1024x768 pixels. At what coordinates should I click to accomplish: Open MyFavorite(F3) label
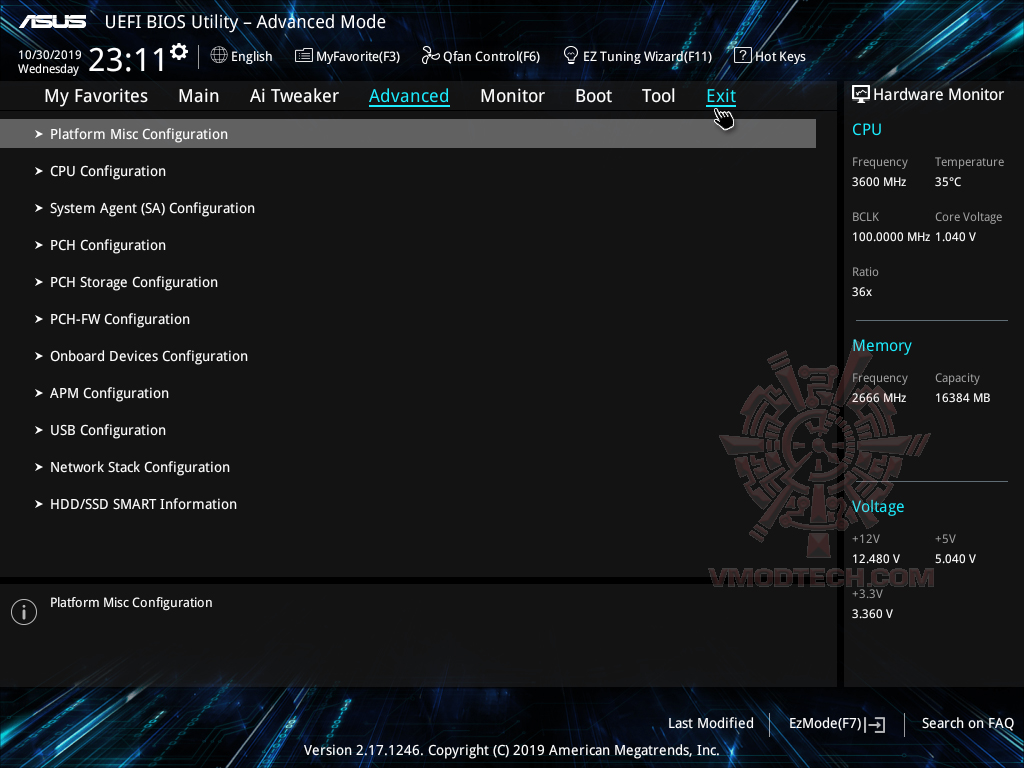pos(358,57)
